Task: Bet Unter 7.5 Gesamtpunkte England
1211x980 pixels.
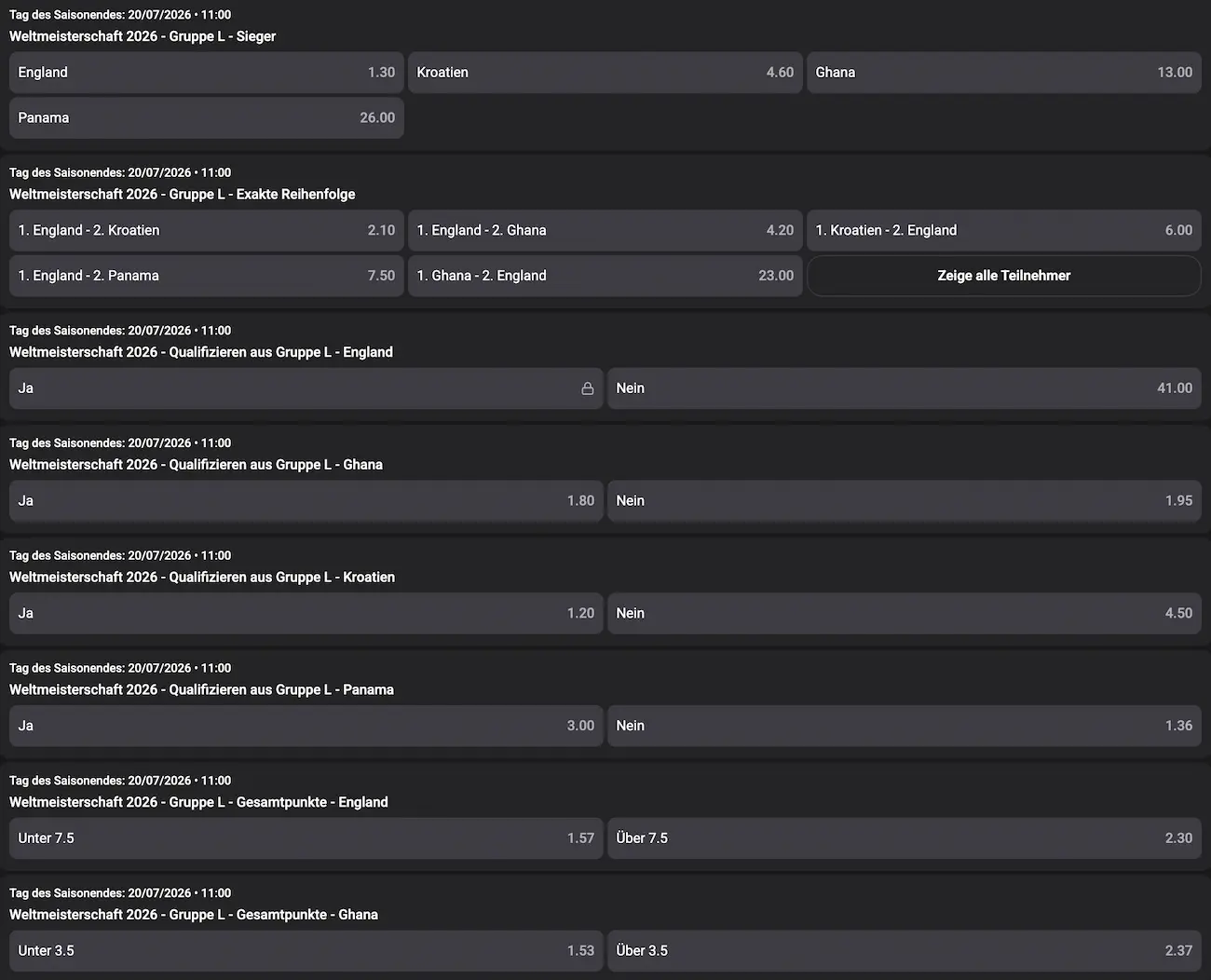Action: pyautogui.click(x=306, y=838)
